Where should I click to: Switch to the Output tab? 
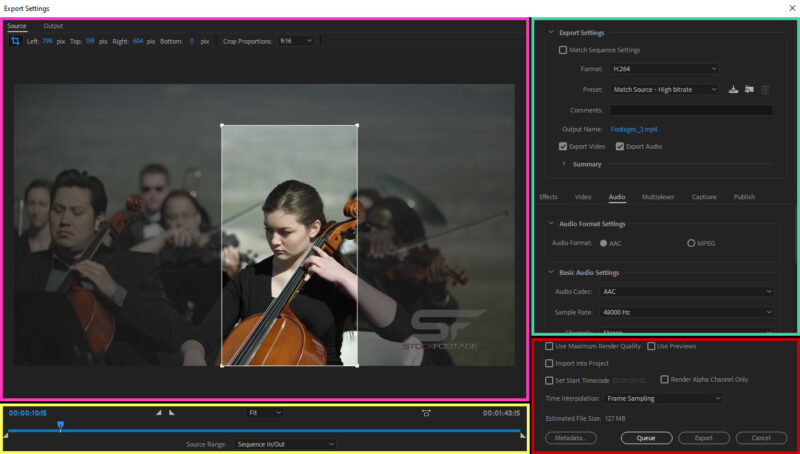click(x=53, y=26)
